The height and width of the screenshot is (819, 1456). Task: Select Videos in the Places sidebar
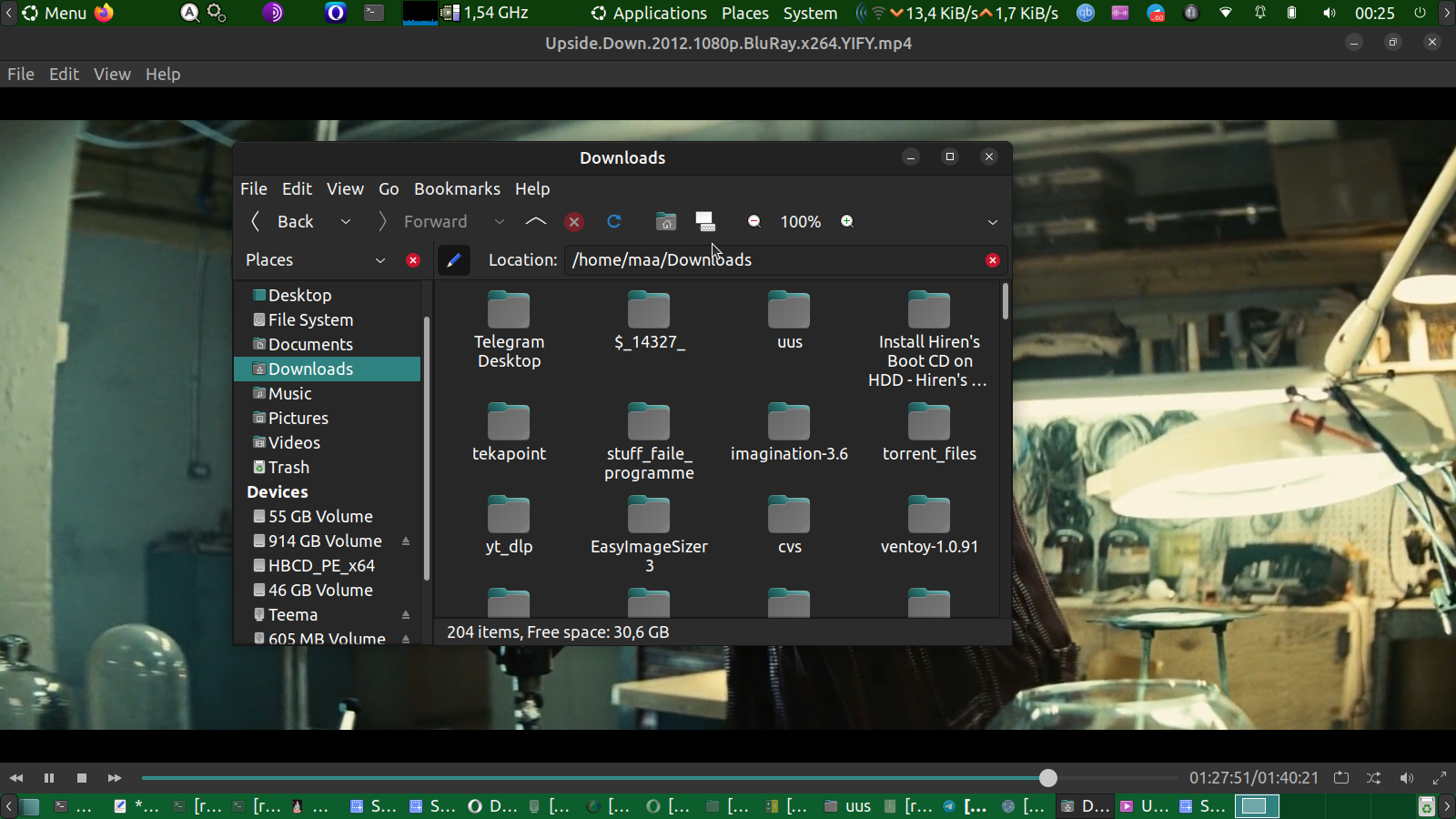click(294, 442)
